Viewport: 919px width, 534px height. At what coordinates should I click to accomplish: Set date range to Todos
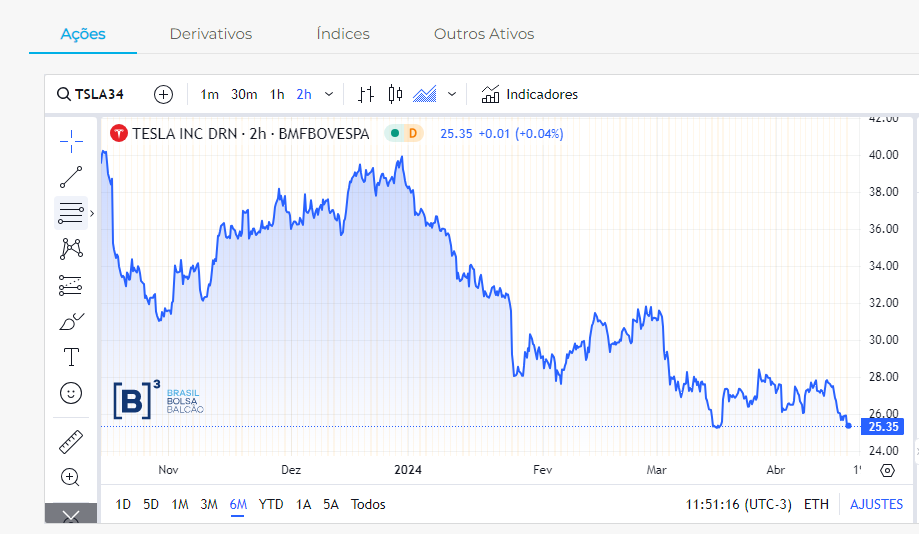point(368,505)
